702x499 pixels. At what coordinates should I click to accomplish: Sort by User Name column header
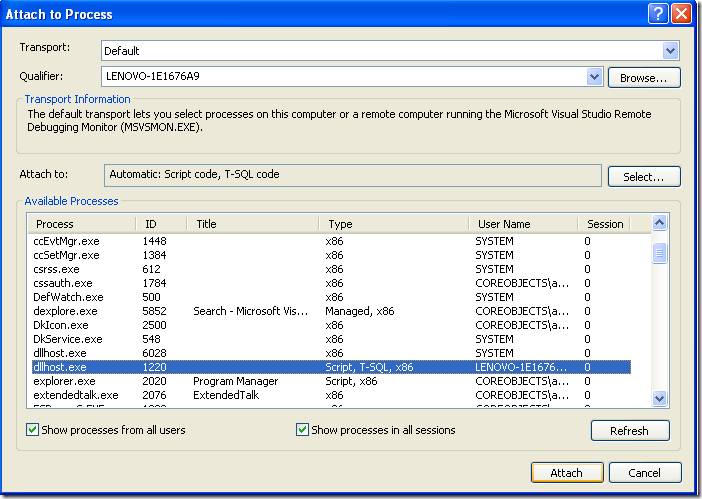pyautogui.click(x=523, y=224)
